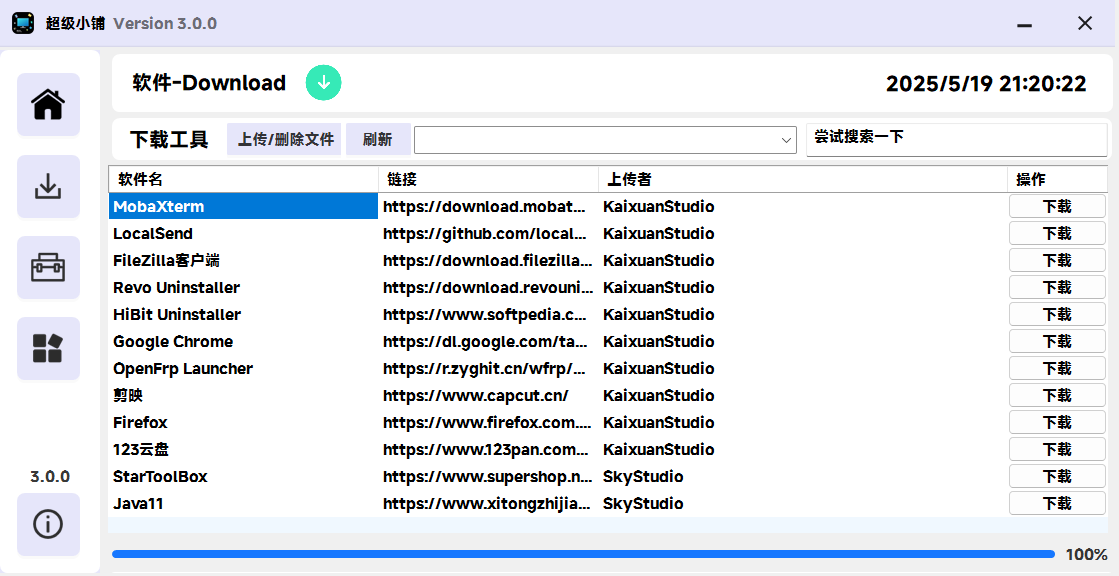
Task: Click the 尝试搜索一下 search field
Action: click(x=956, y=140)
